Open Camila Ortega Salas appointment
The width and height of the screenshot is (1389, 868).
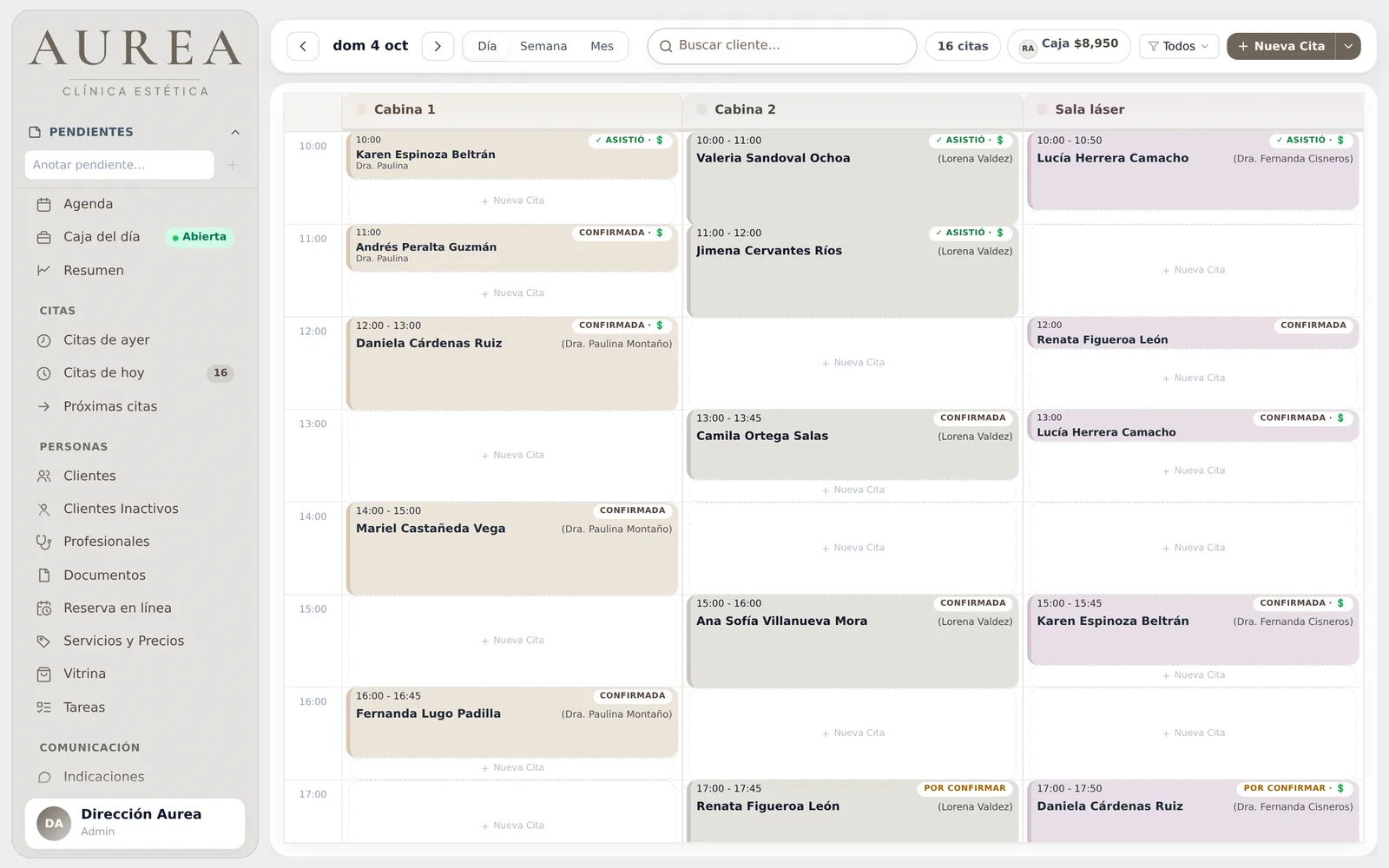852,444
